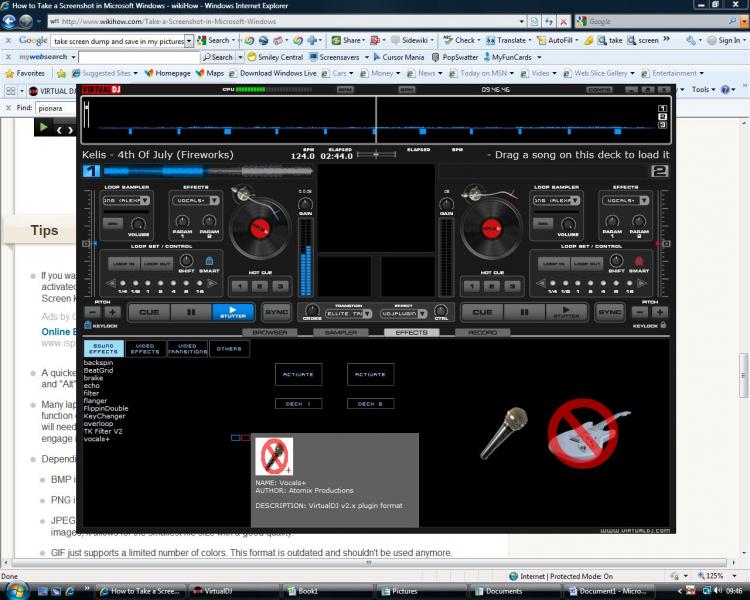750x600 pixels.
Task: Trigger Hot Cue 1 on right deck
Action: click(472, 286)
